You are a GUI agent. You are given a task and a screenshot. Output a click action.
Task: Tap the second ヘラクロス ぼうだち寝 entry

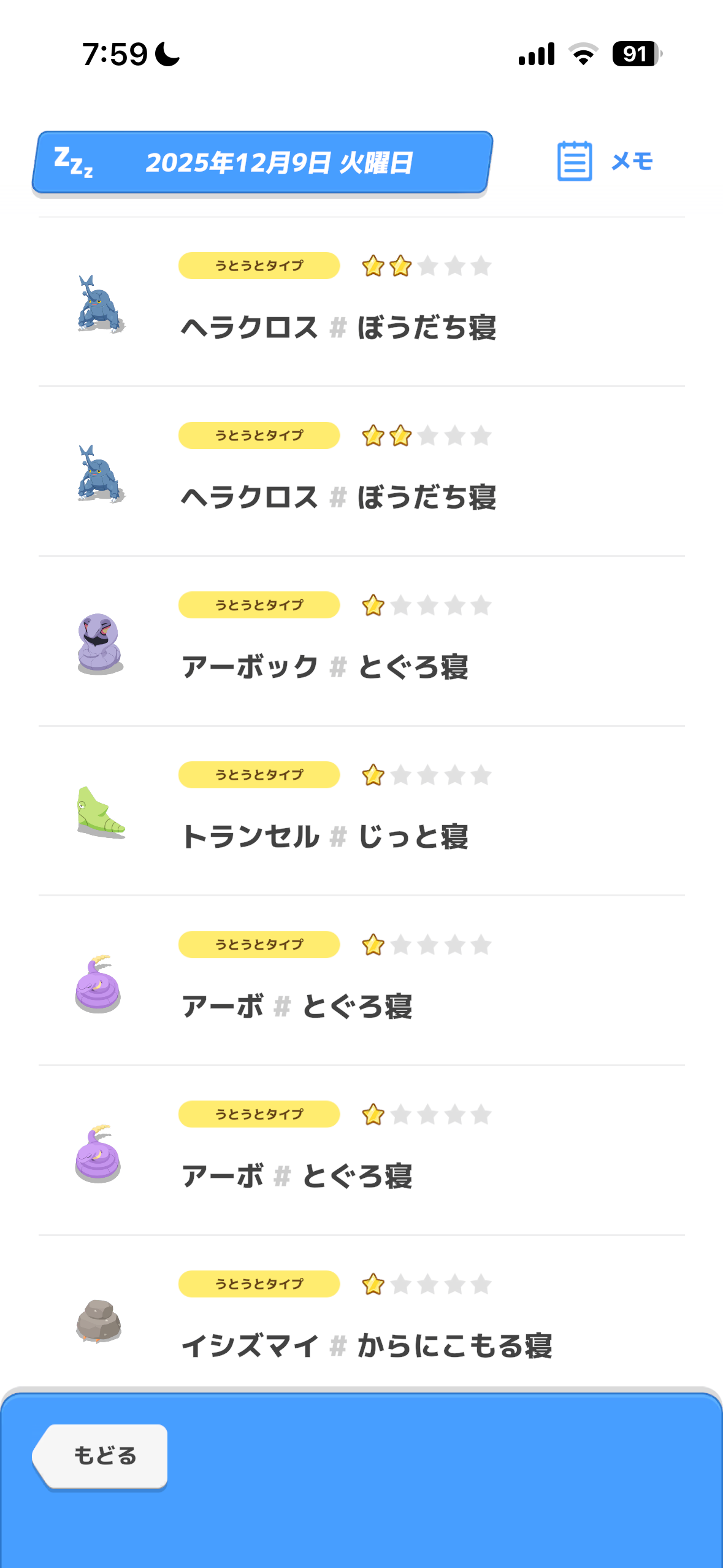click(339, 497)
